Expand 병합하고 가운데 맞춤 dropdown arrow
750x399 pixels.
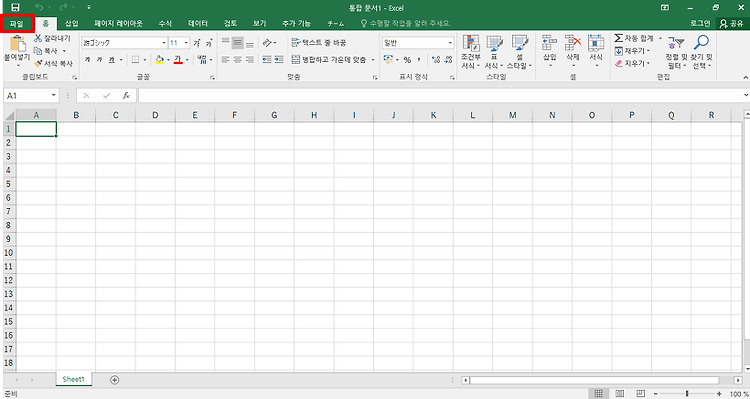click(x=373, y=60)
